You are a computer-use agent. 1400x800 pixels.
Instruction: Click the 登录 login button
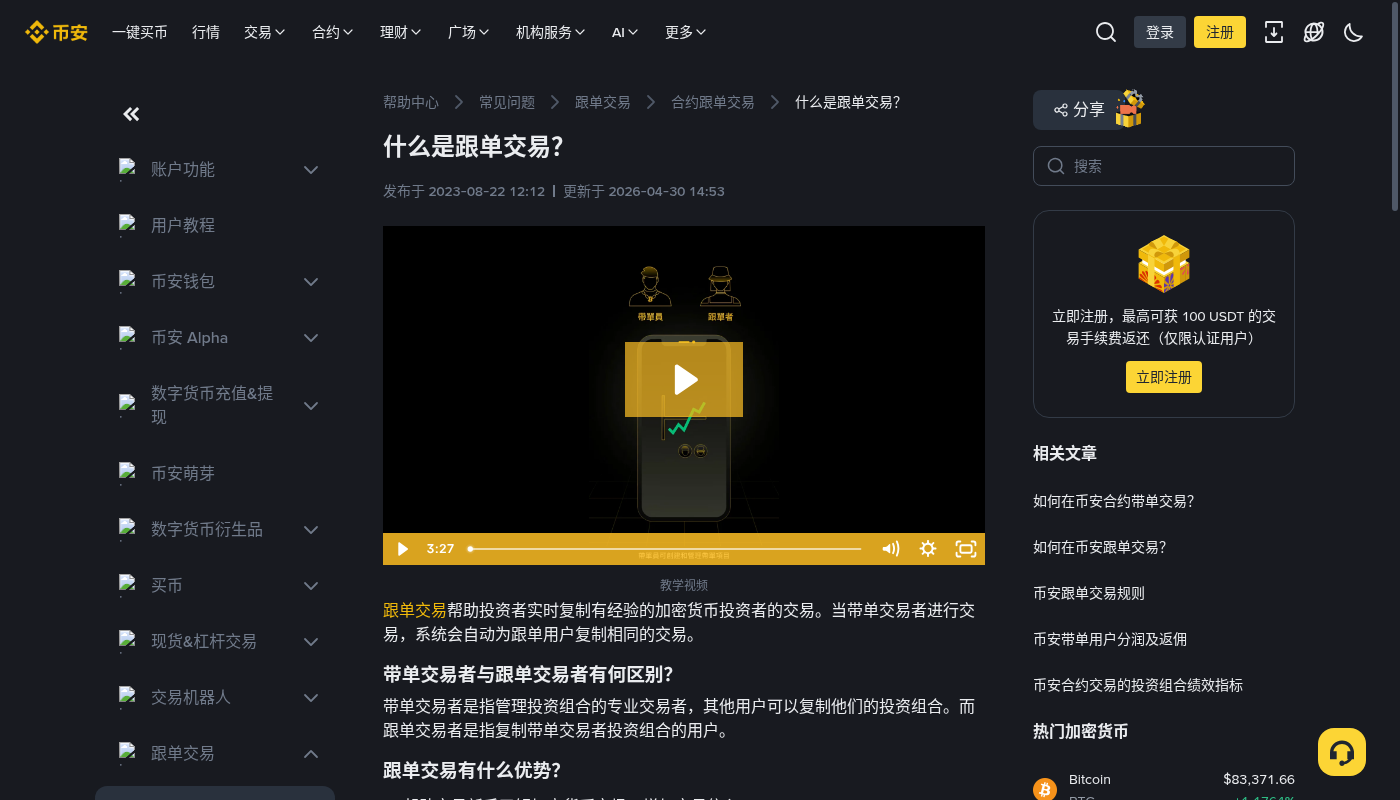(x=1160, y=32)
